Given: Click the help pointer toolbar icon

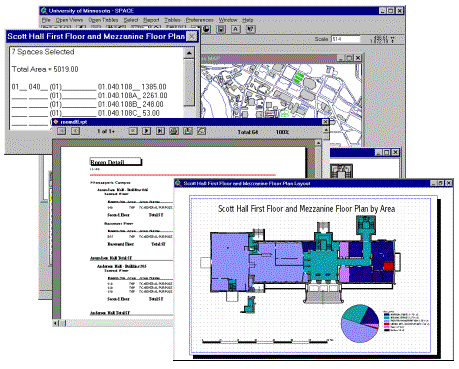Looking at the screenshot, I should (x=250, y=29).
